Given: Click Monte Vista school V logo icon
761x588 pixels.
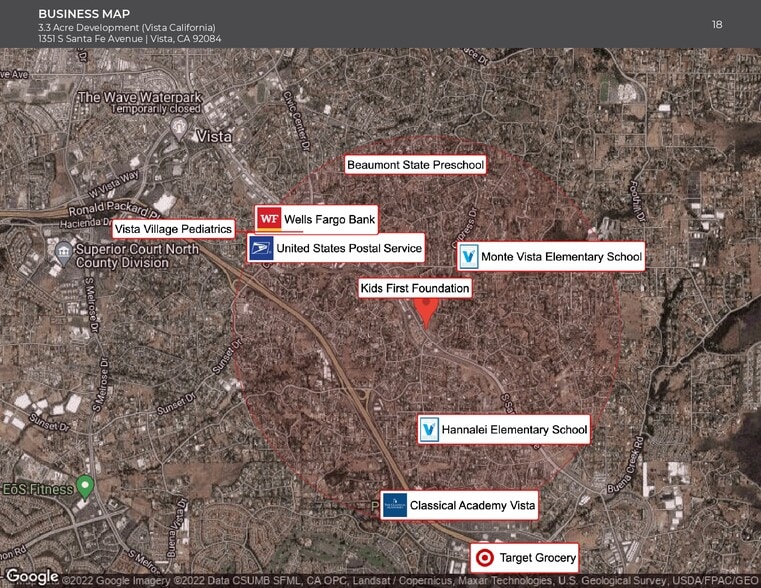Looking at the screenshot, I should (469, 257).
